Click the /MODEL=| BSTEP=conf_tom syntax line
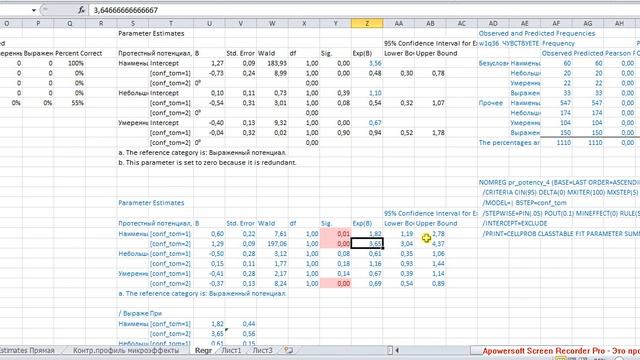The image size is (640, 360). click(524, 203)
